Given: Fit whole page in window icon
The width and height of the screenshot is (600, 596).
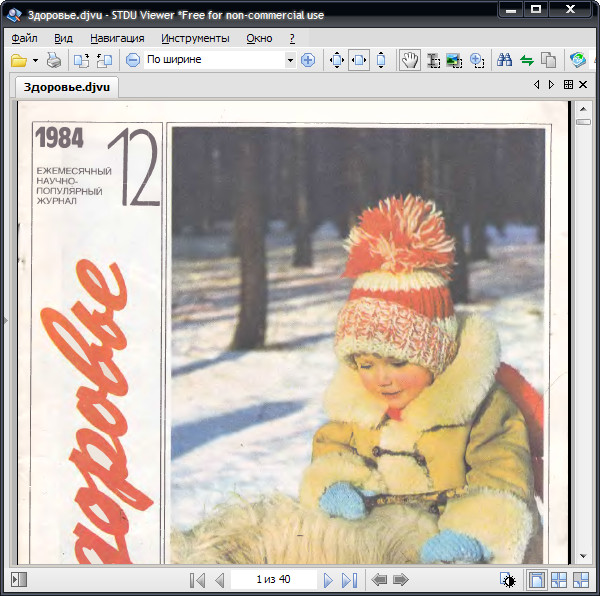Looking at the screenshot, I should pyautogui.click(x=337, y=60).
